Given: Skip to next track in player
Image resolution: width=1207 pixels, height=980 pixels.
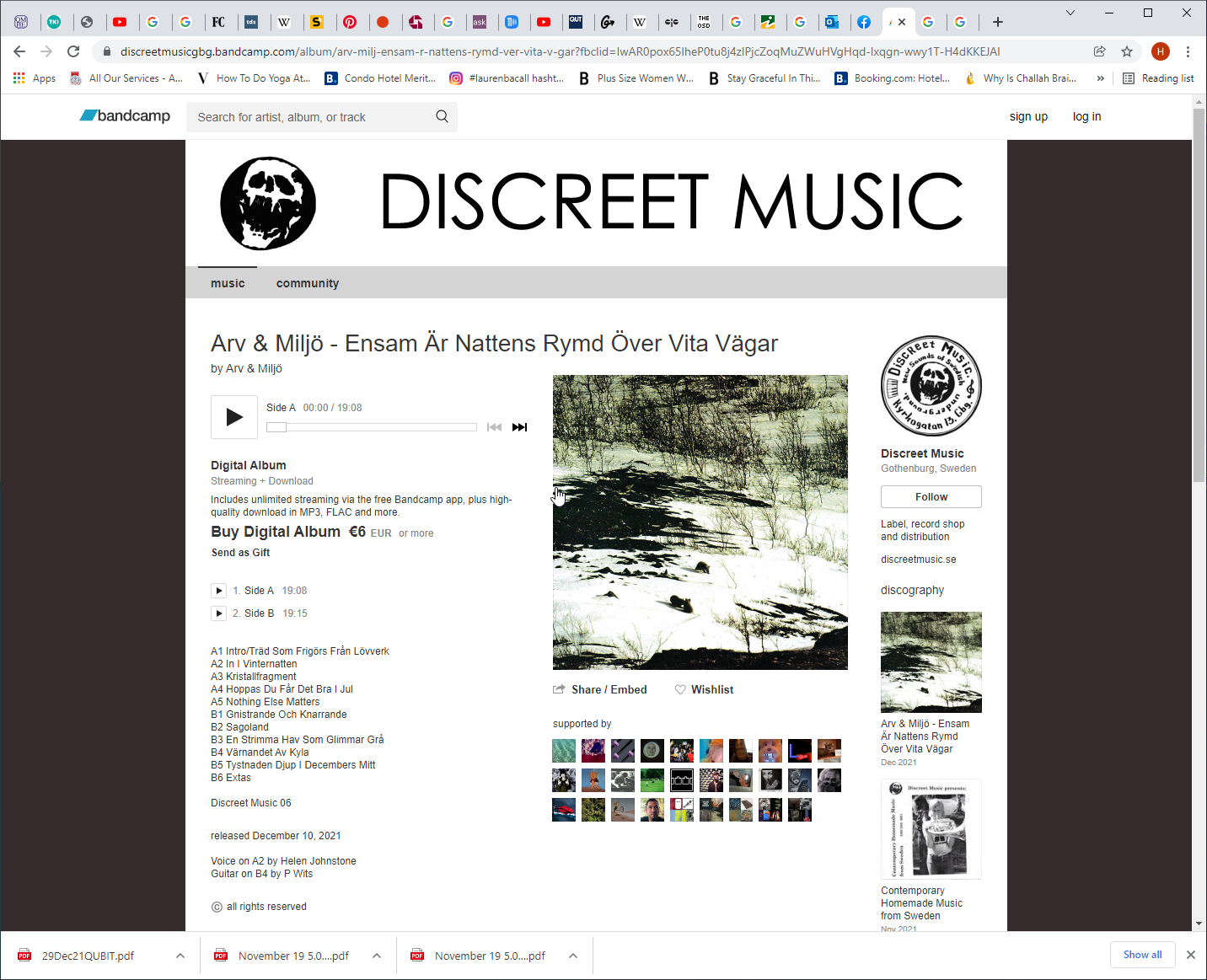Looking at the screenshot, I should (520, 427).
